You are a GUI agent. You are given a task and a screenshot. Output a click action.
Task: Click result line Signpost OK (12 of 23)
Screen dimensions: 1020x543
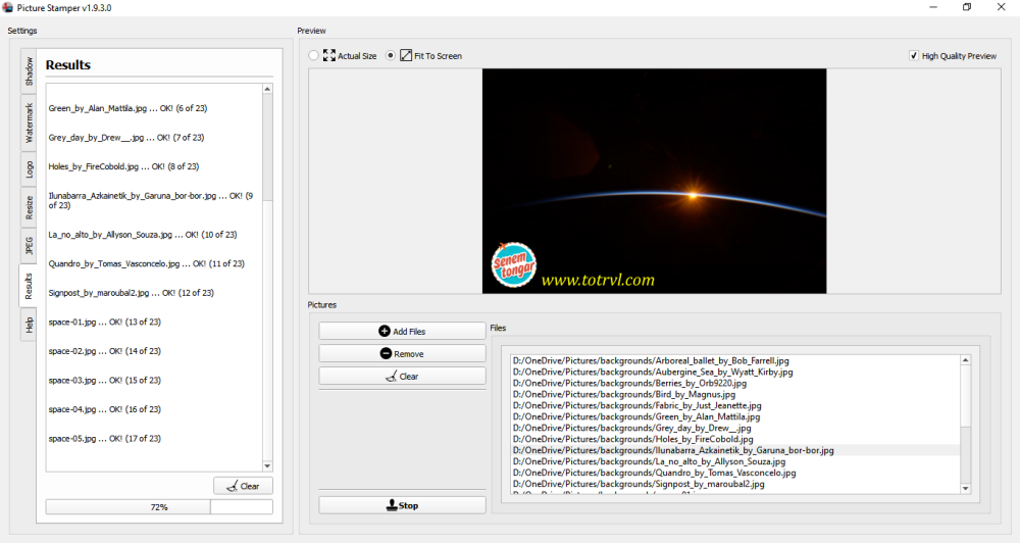tap(131, 293)
